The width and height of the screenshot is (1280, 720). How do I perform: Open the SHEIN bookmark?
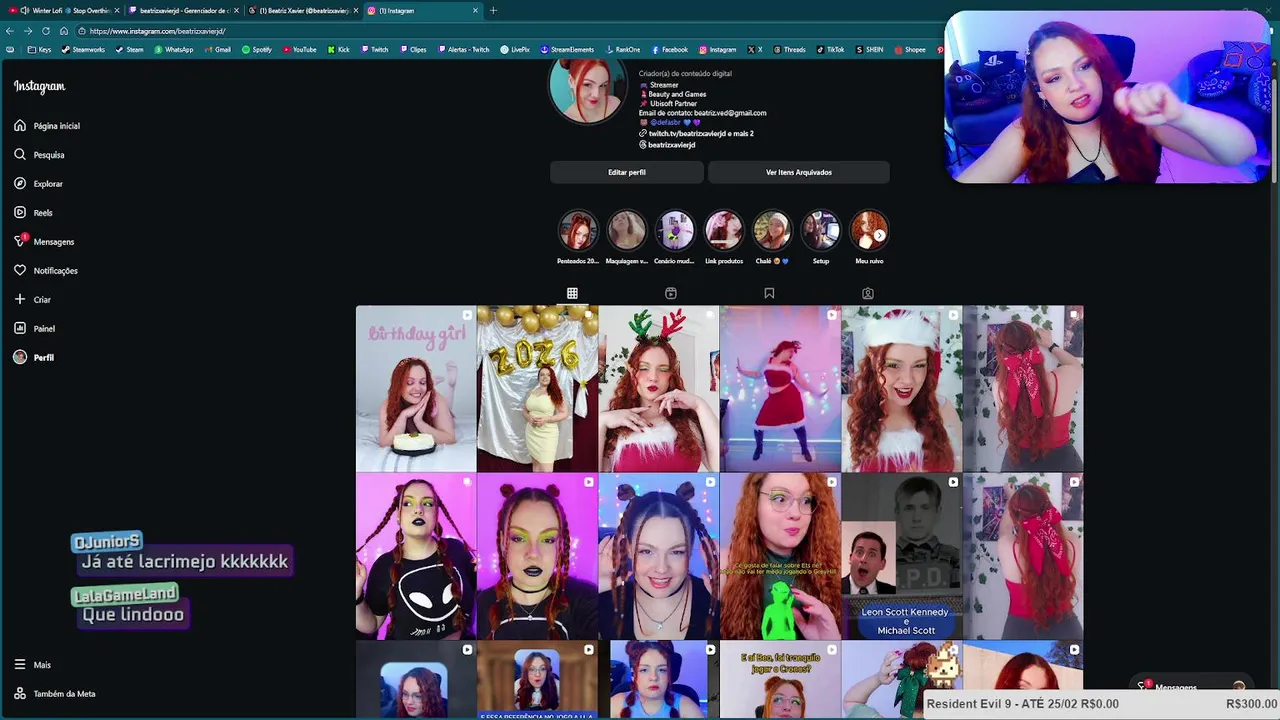[x=870, y=49]
